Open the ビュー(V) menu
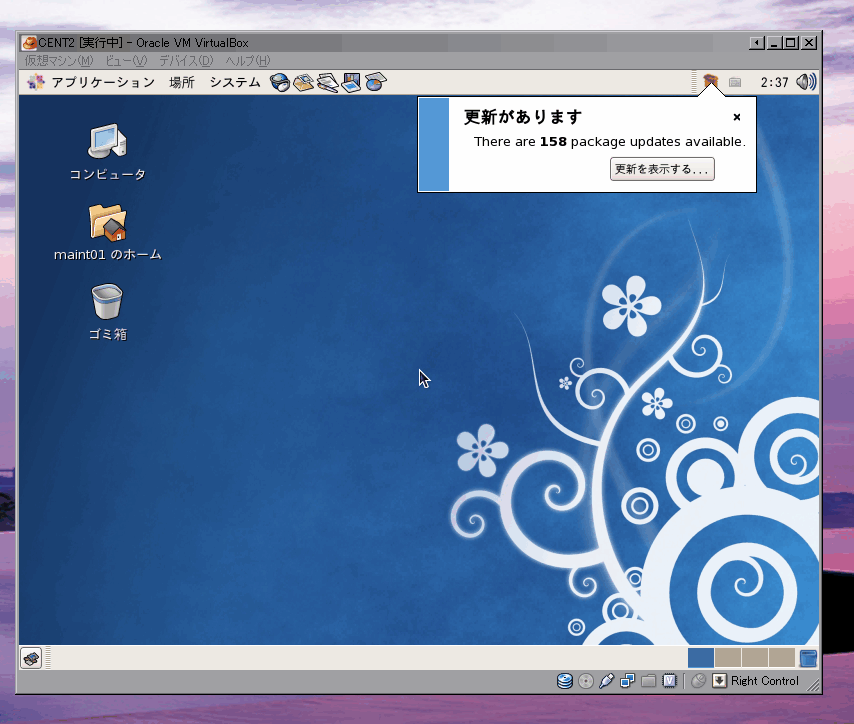This screenshot has width=854, height=724. pos(126,60)
